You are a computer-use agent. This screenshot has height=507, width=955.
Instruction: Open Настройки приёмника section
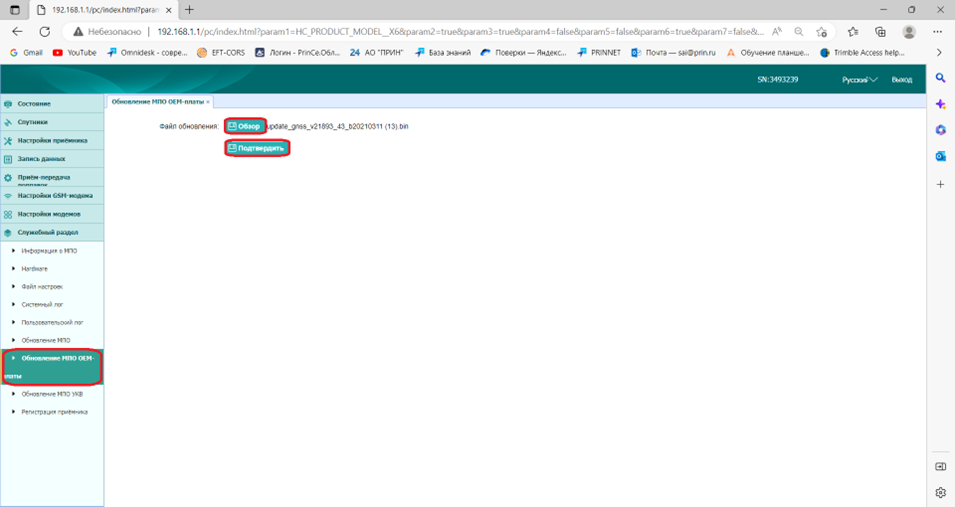tap(52, 140)
